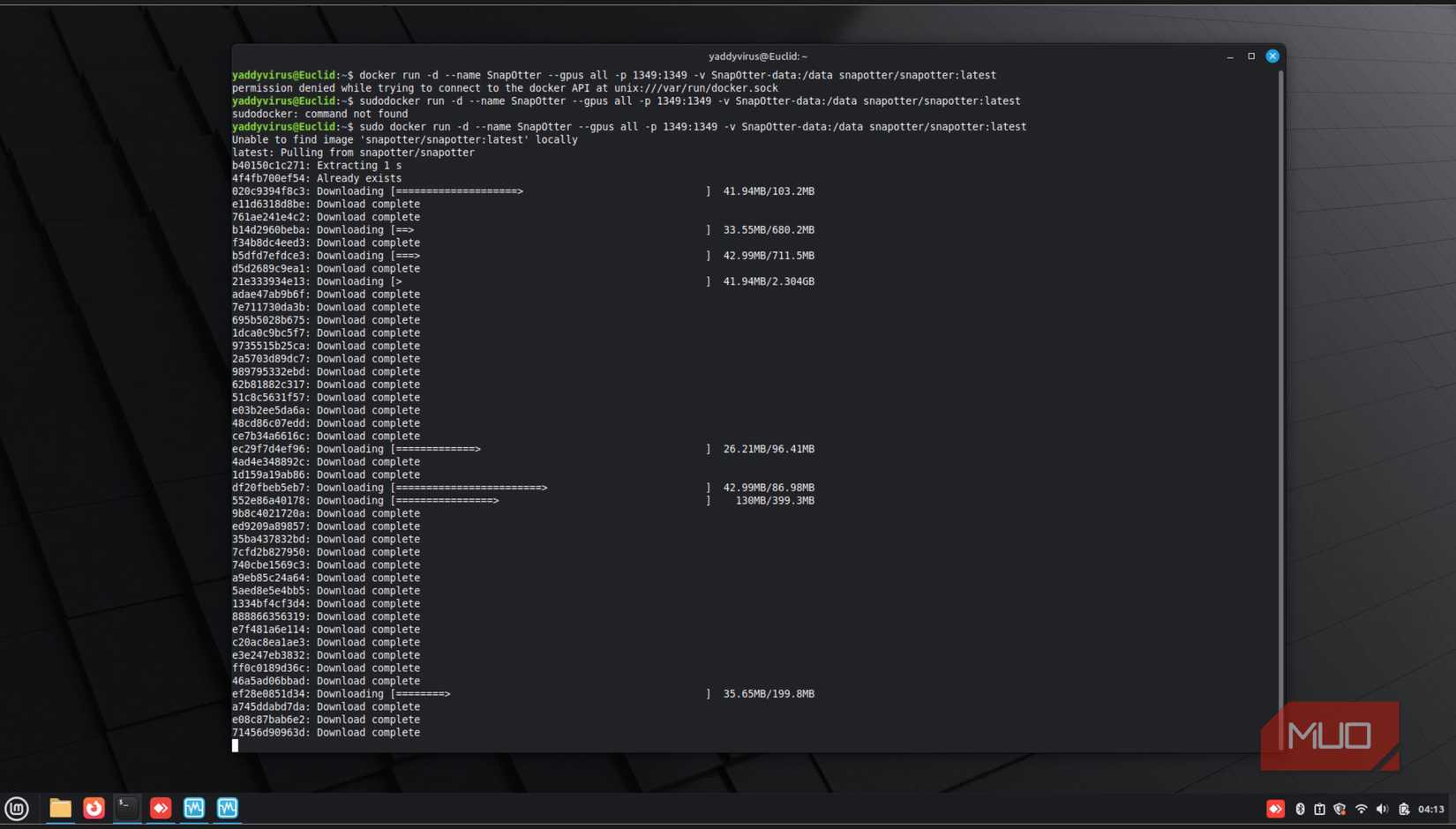Click the AnyDesk icon in the system tray
1456x829 pixels.
coord(1275,809)
